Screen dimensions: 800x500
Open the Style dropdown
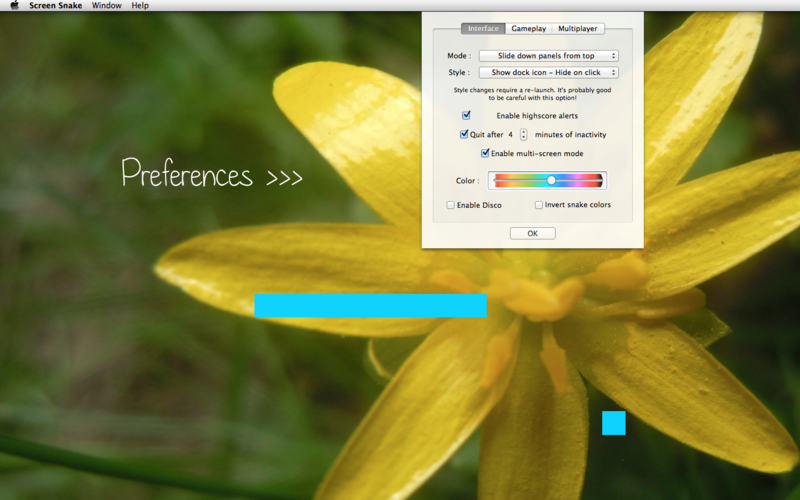[548, 73]
